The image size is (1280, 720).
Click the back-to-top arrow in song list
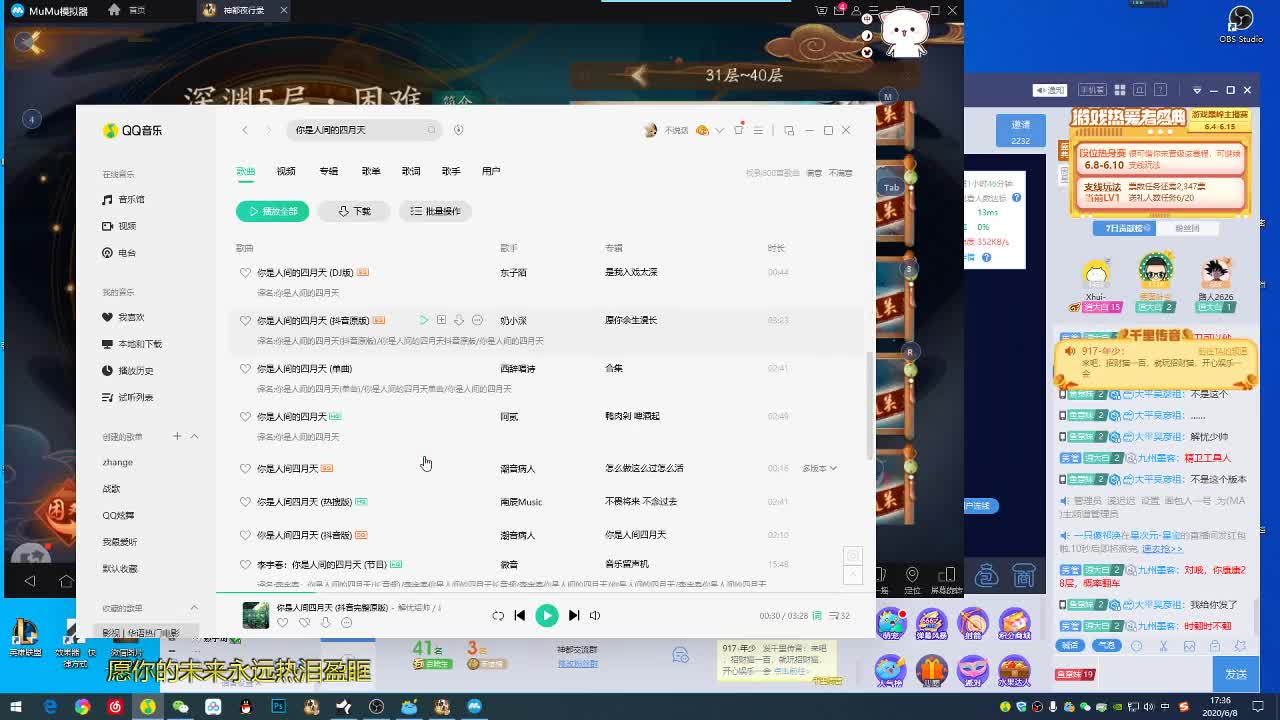pyautogui.click(x=853, y=574)
